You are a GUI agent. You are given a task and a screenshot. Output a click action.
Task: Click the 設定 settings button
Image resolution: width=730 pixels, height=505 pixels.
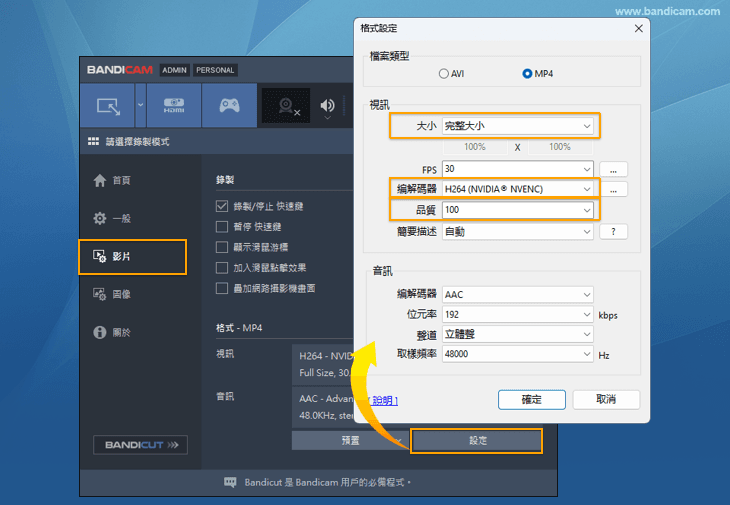tap(477, 440)
